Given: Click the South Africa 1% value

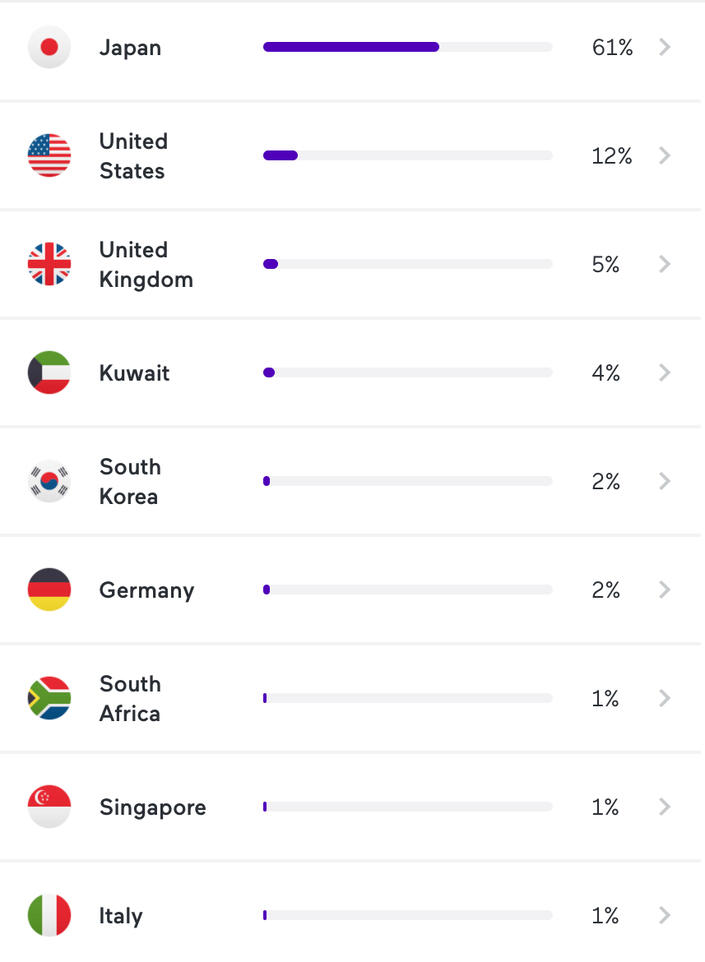Looking at the screenshot, I should click(605, 698).
